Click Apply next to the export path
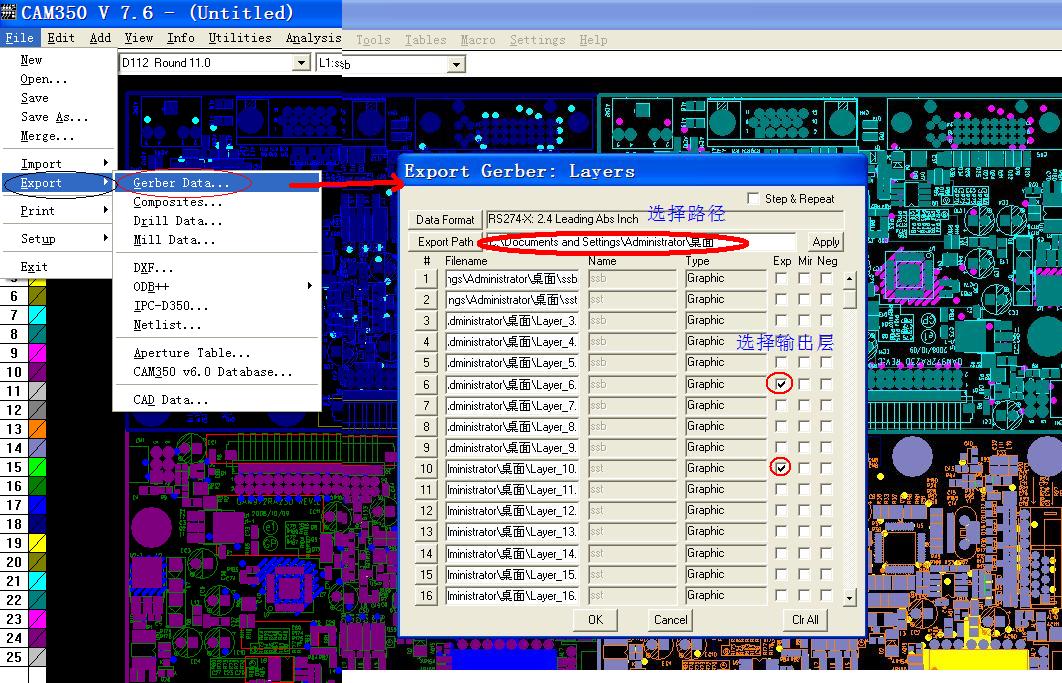 [825, 242]
